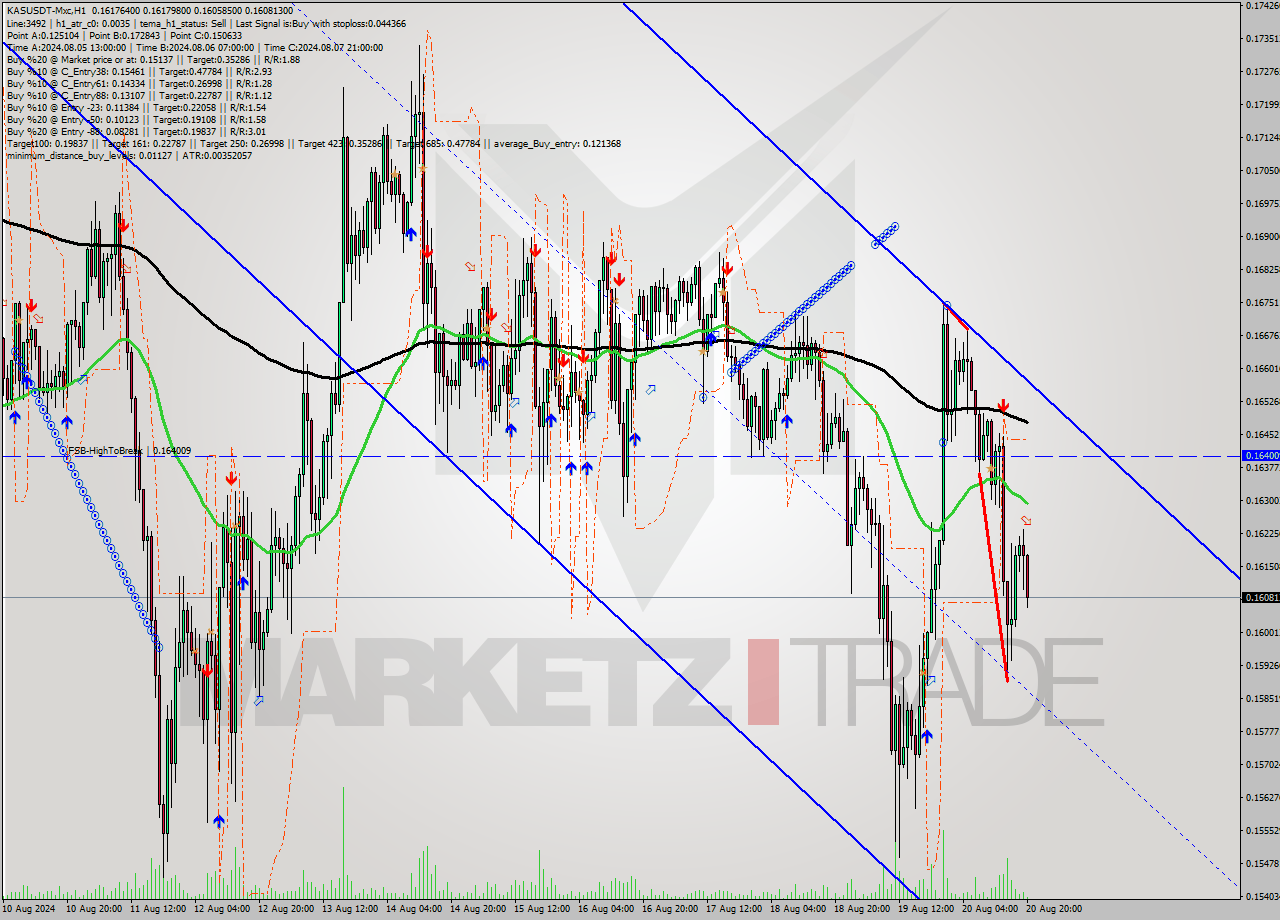Click the 0.15702 price axis label
Viewport: 1280px width, 920px height.
pos(1261,764)
